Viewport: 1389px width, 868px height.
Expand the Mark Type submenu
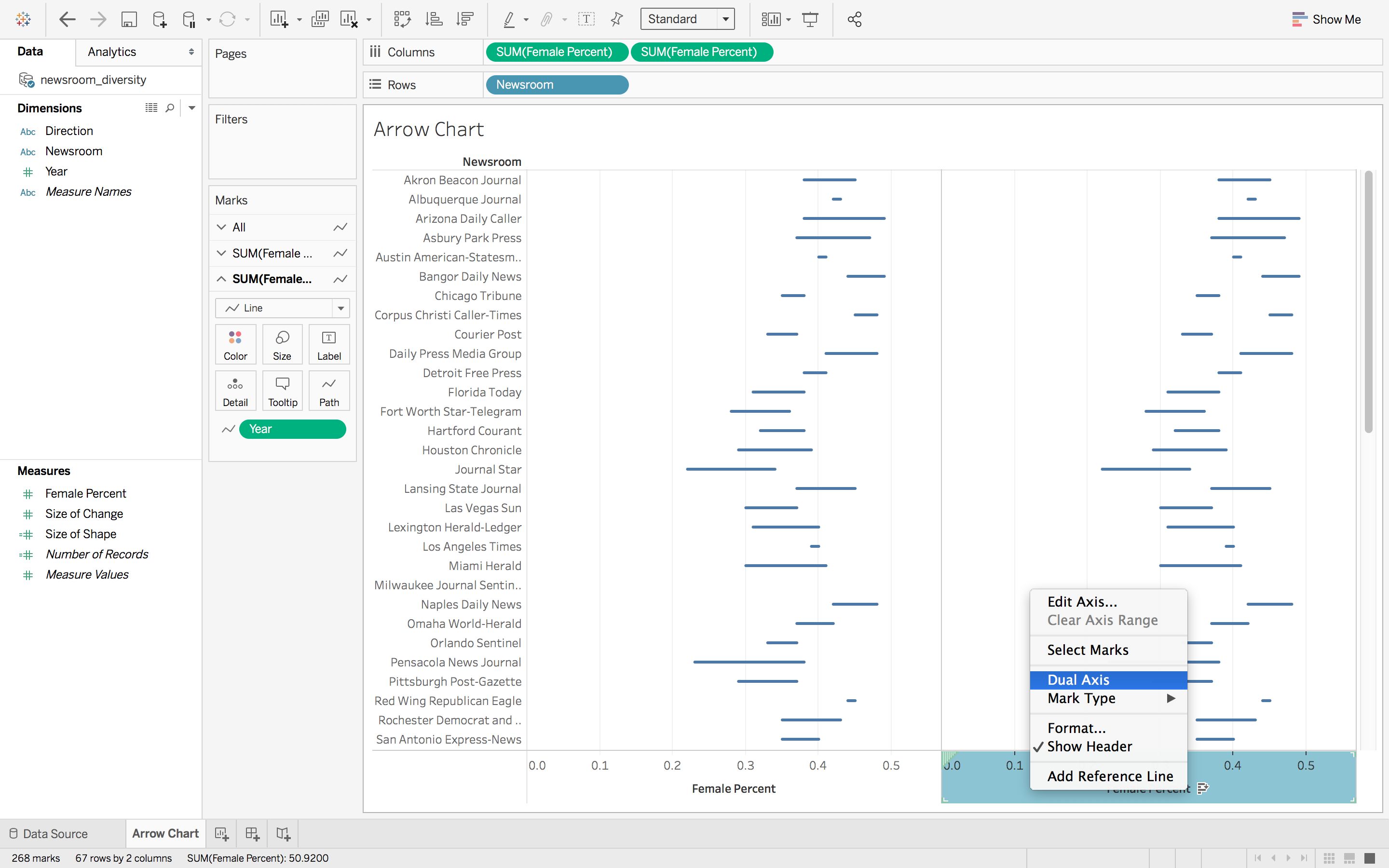coord(1081,698)
